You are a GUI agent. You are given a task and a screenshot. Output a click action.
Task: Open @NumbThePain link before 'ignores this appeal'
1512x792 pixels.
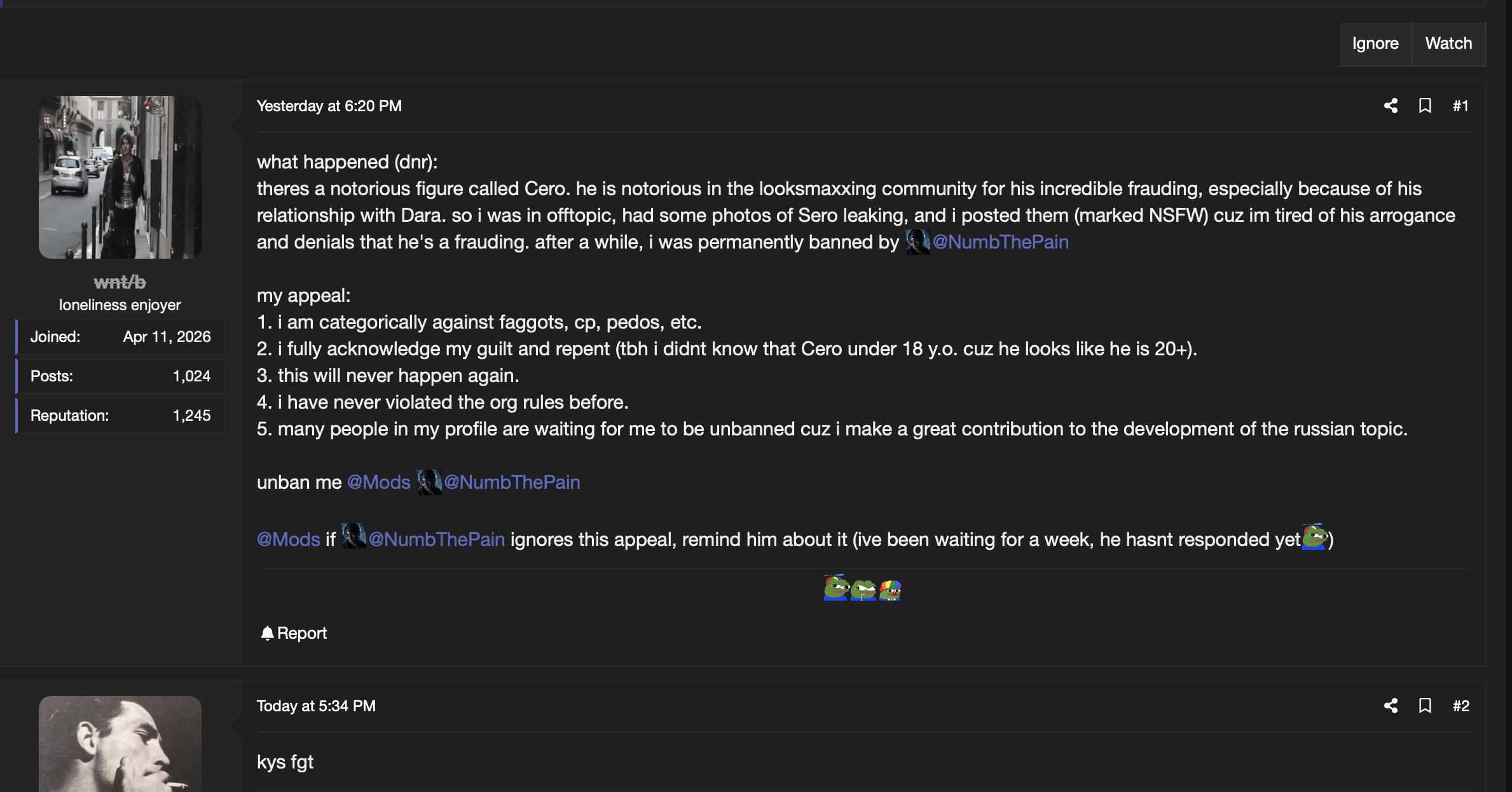point(436,540)
